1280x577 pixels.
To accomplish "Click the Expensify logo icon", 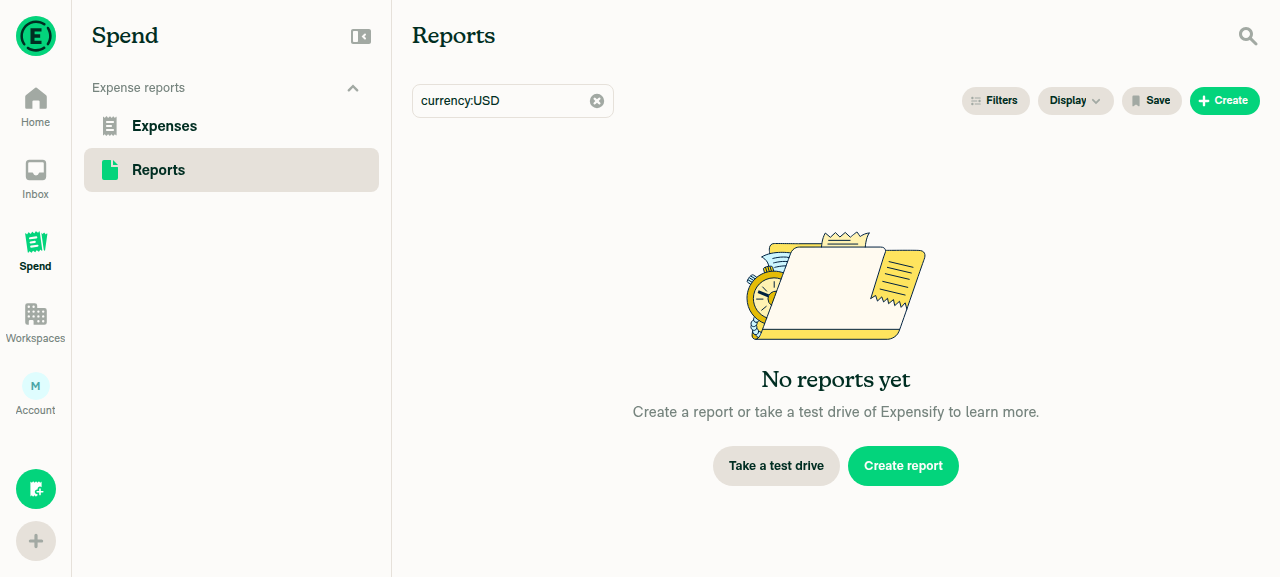I will point(36,36).
